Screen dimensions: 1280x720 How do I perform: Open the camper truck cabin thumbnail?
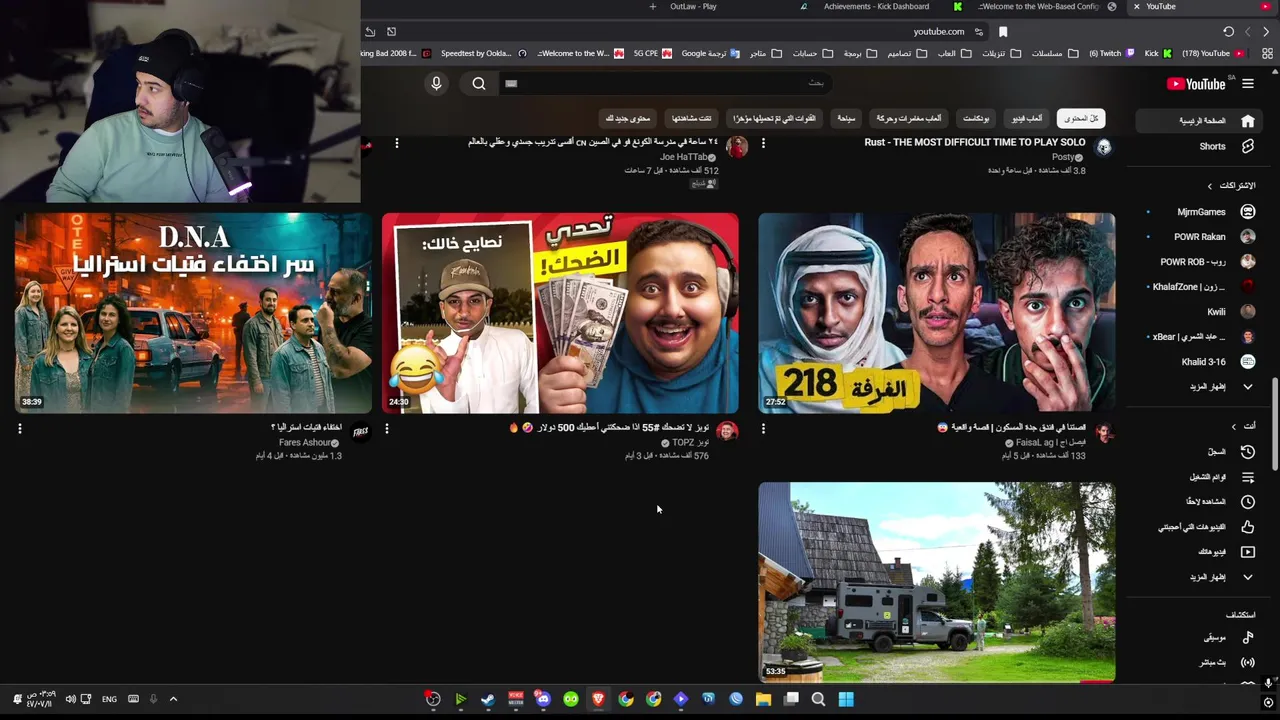[936, 582]
